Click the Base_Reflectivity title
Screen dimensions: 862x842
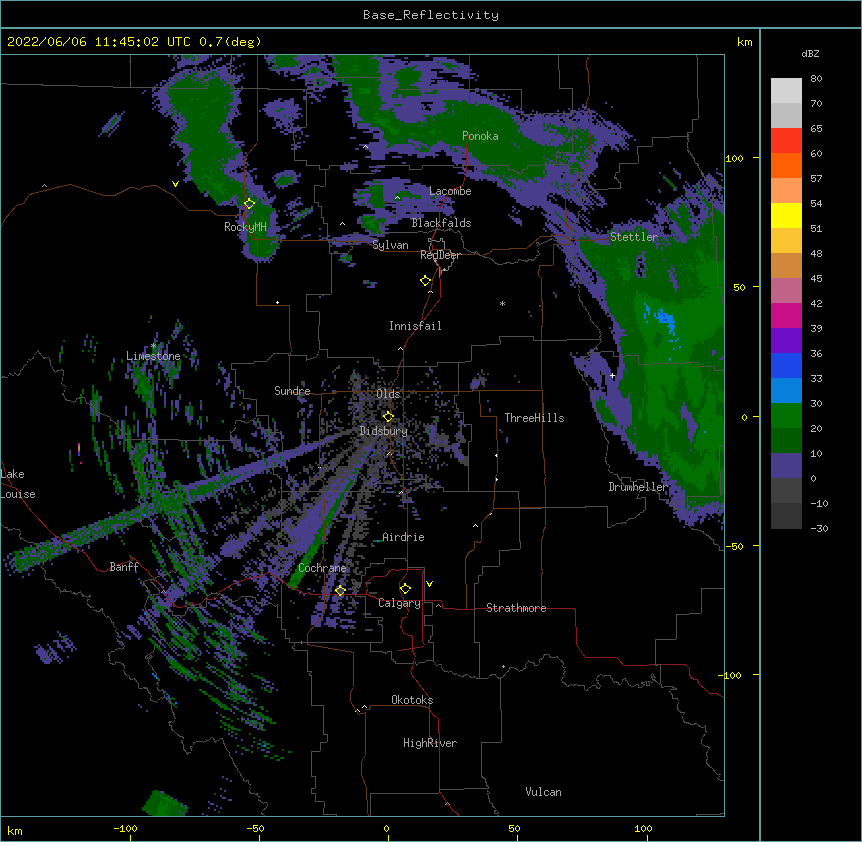(431, 15)
